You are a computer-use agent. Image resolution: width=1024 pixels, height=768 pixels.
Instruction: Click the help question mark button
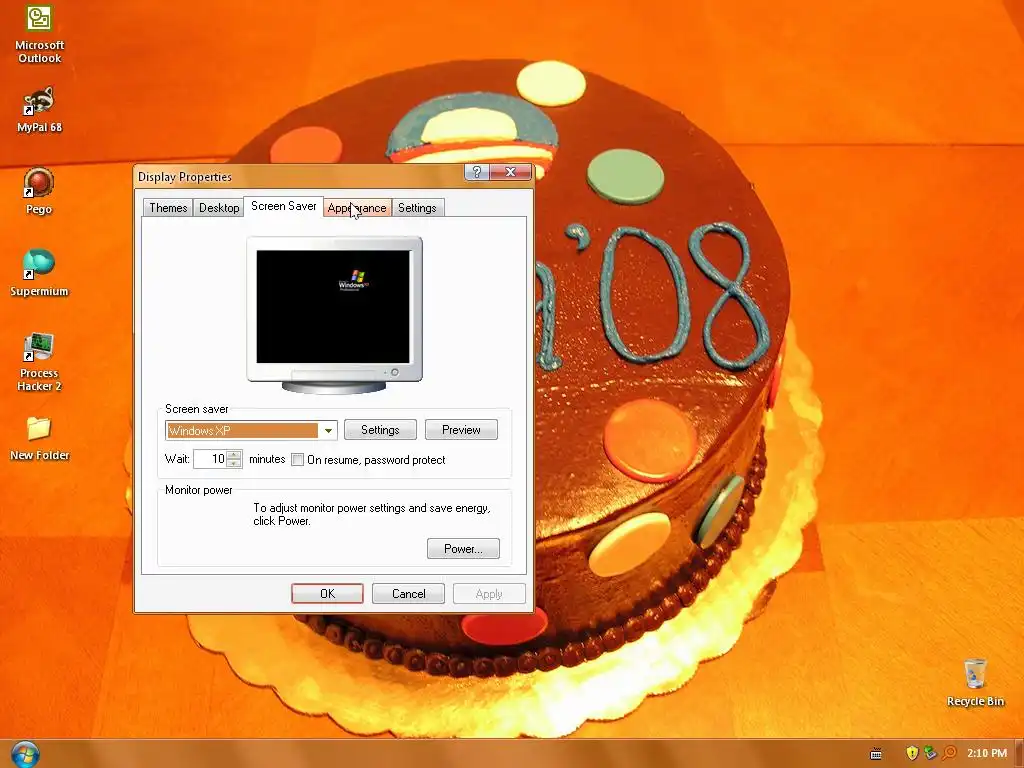click(477, 172)
